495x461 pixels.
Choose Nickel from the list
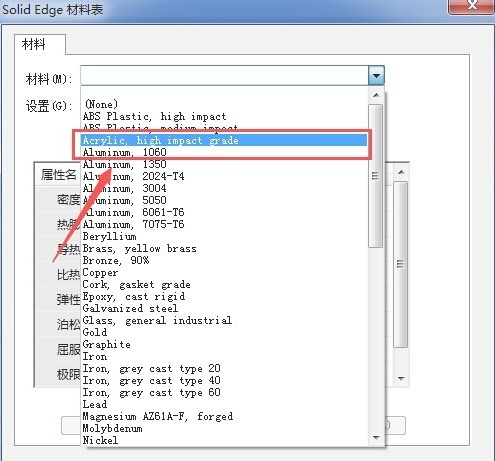[x=225, y=440]
